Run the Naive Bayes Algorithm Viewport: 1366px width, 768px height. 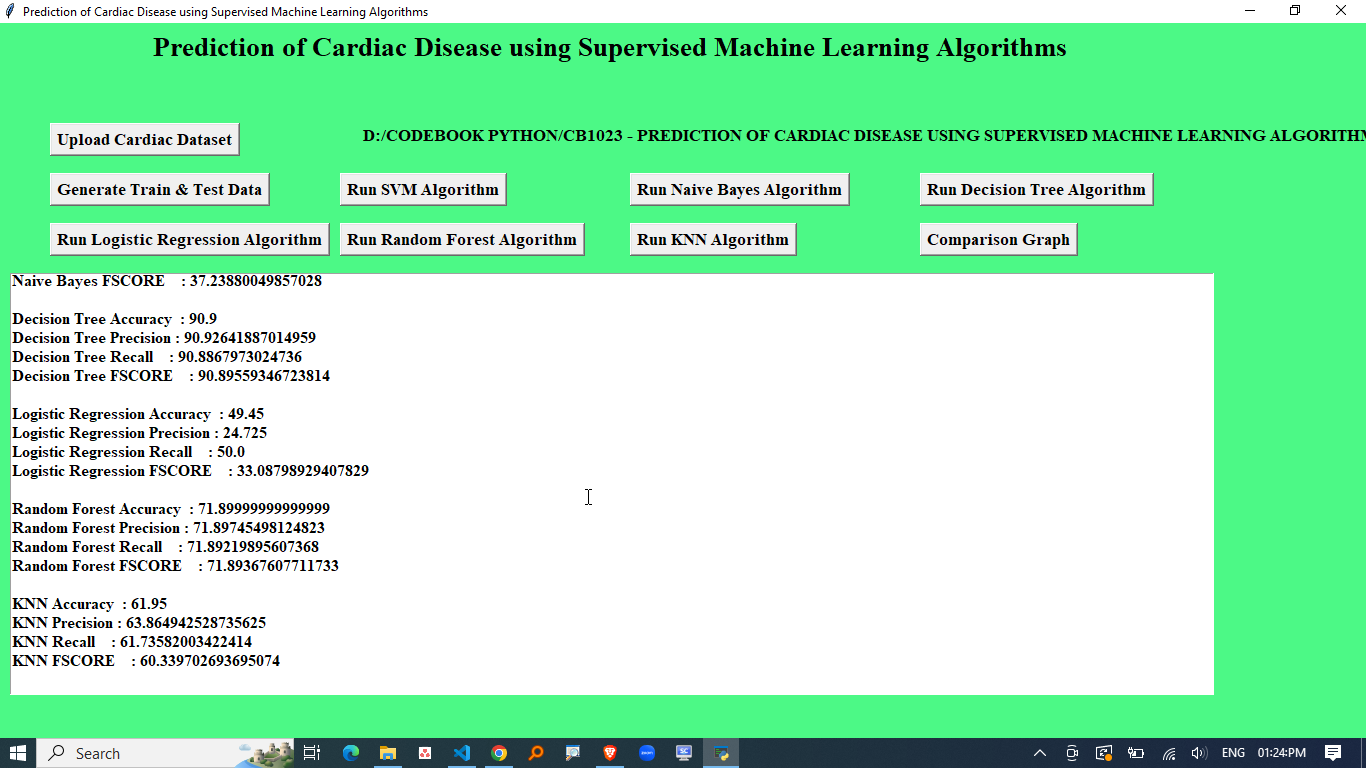[x=740, y=190]
